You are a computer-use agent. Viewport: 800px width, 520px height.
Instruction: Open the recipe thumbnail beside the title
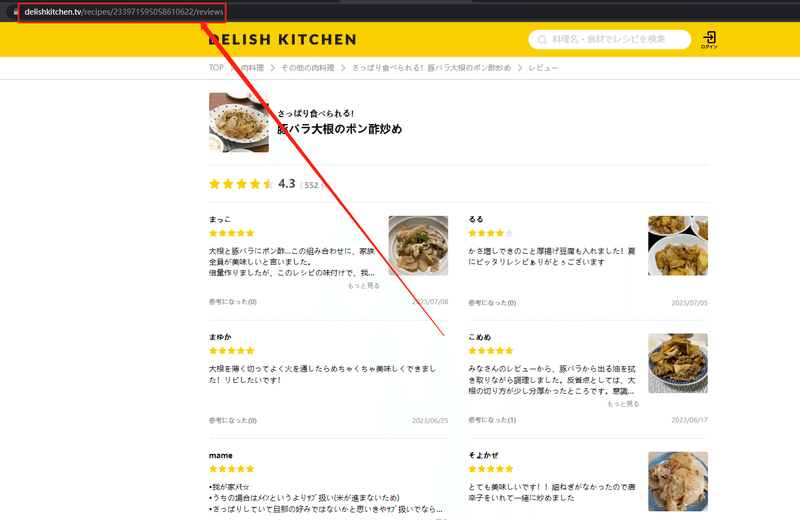coord(239,122)
